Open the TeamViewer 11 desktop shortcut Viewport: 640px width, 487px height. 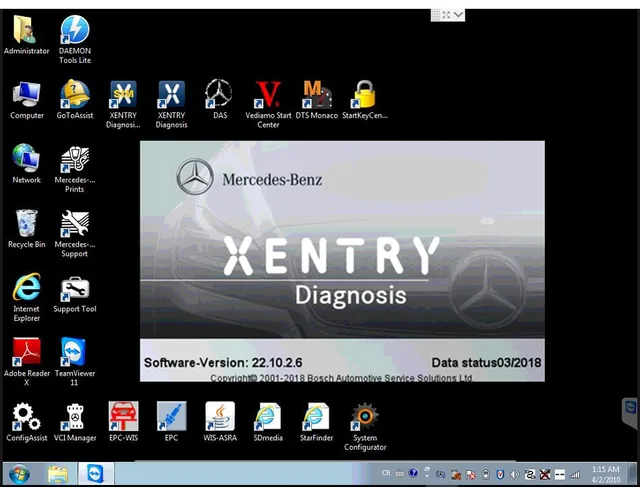(x=75, y=362)
